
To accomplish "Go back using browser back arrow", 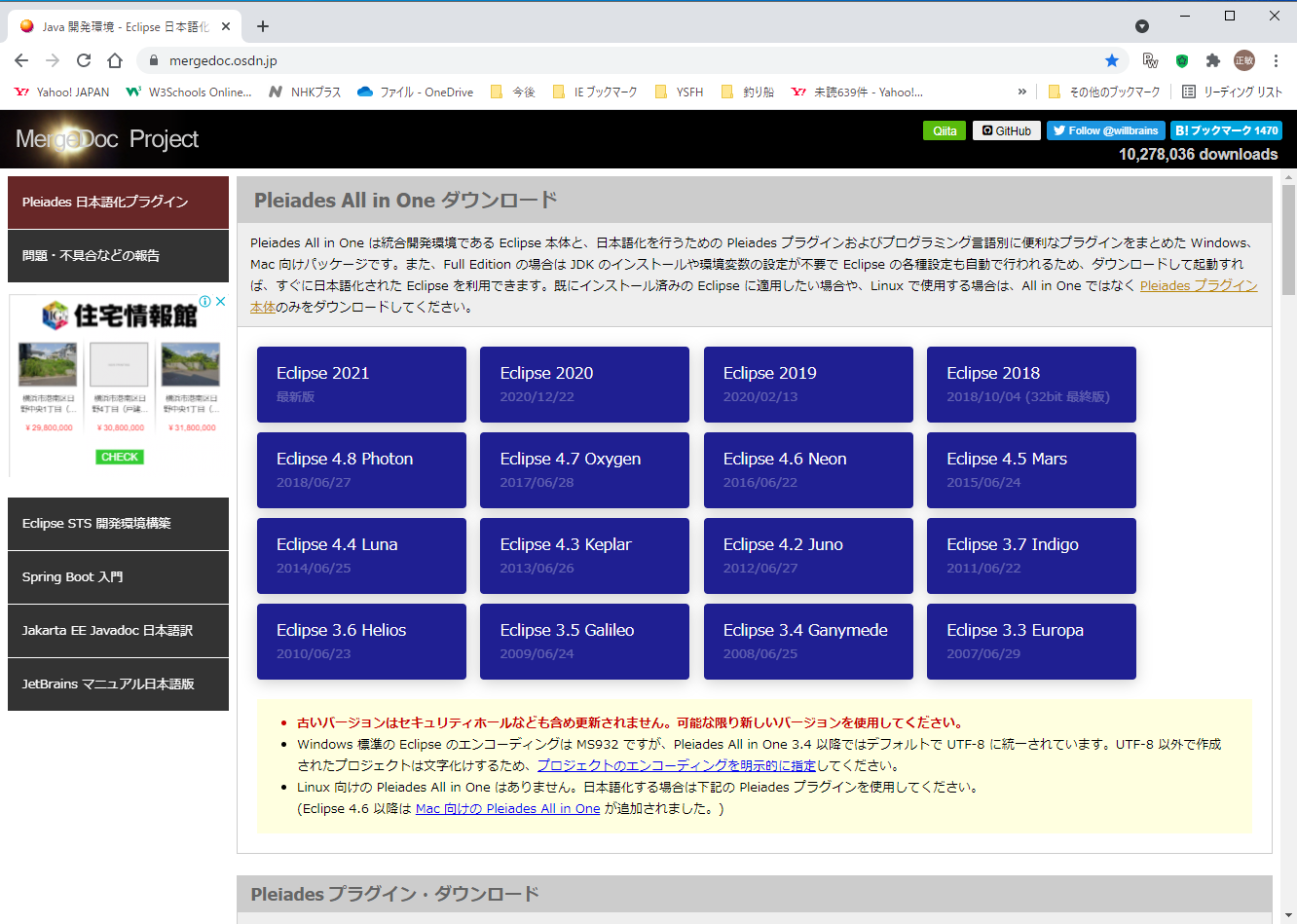I will tap(21, 60).
